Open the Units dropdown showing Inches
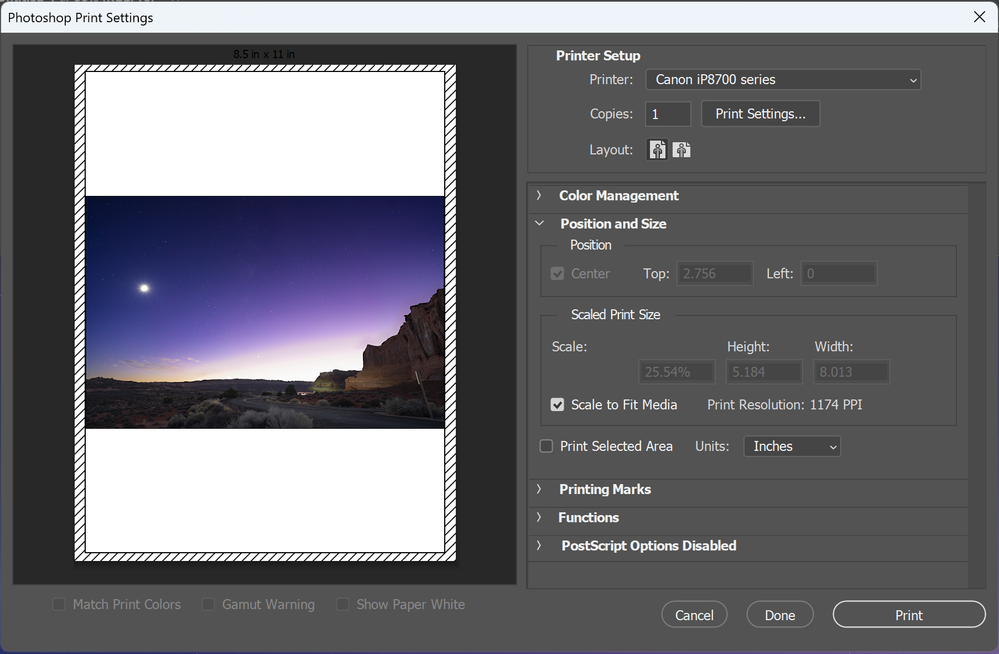Image resolution: width=999 pixels, height=654 pixels. [x=792, y=446]
